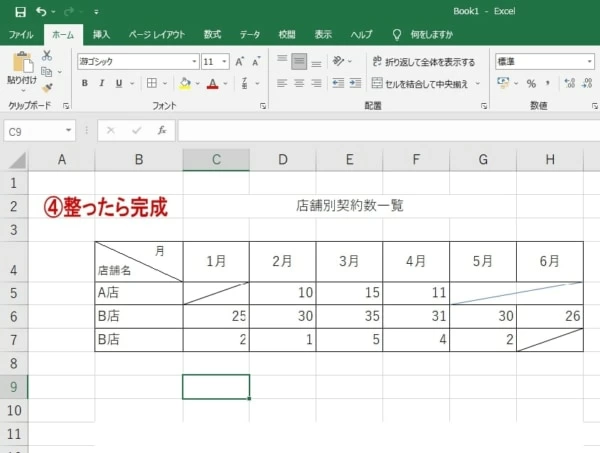Expand the Paste options arrow under 貼り付け
600x453 pixels.
23,91
